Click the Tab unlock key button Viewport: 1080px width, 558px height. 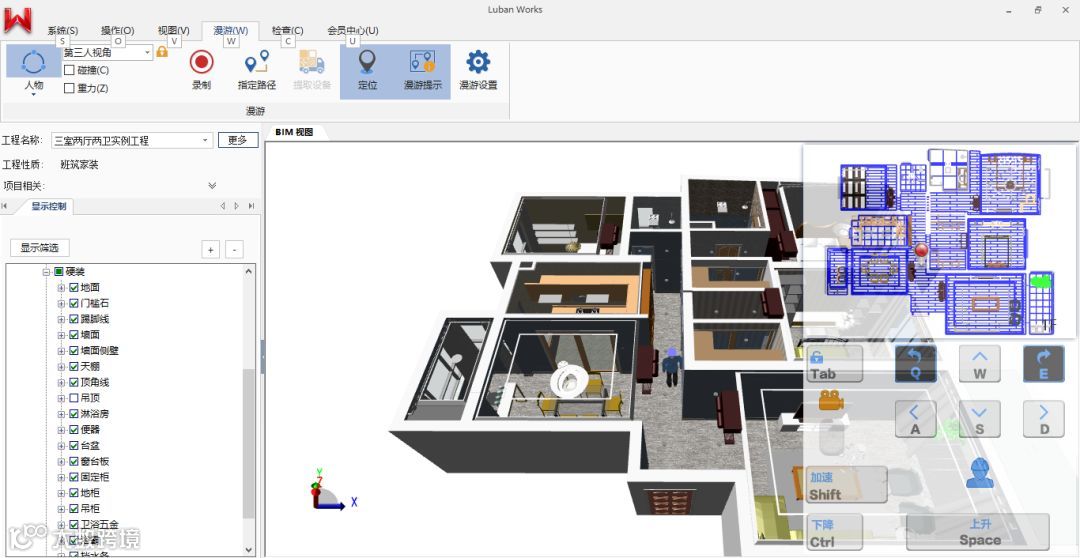click(835, 364)
